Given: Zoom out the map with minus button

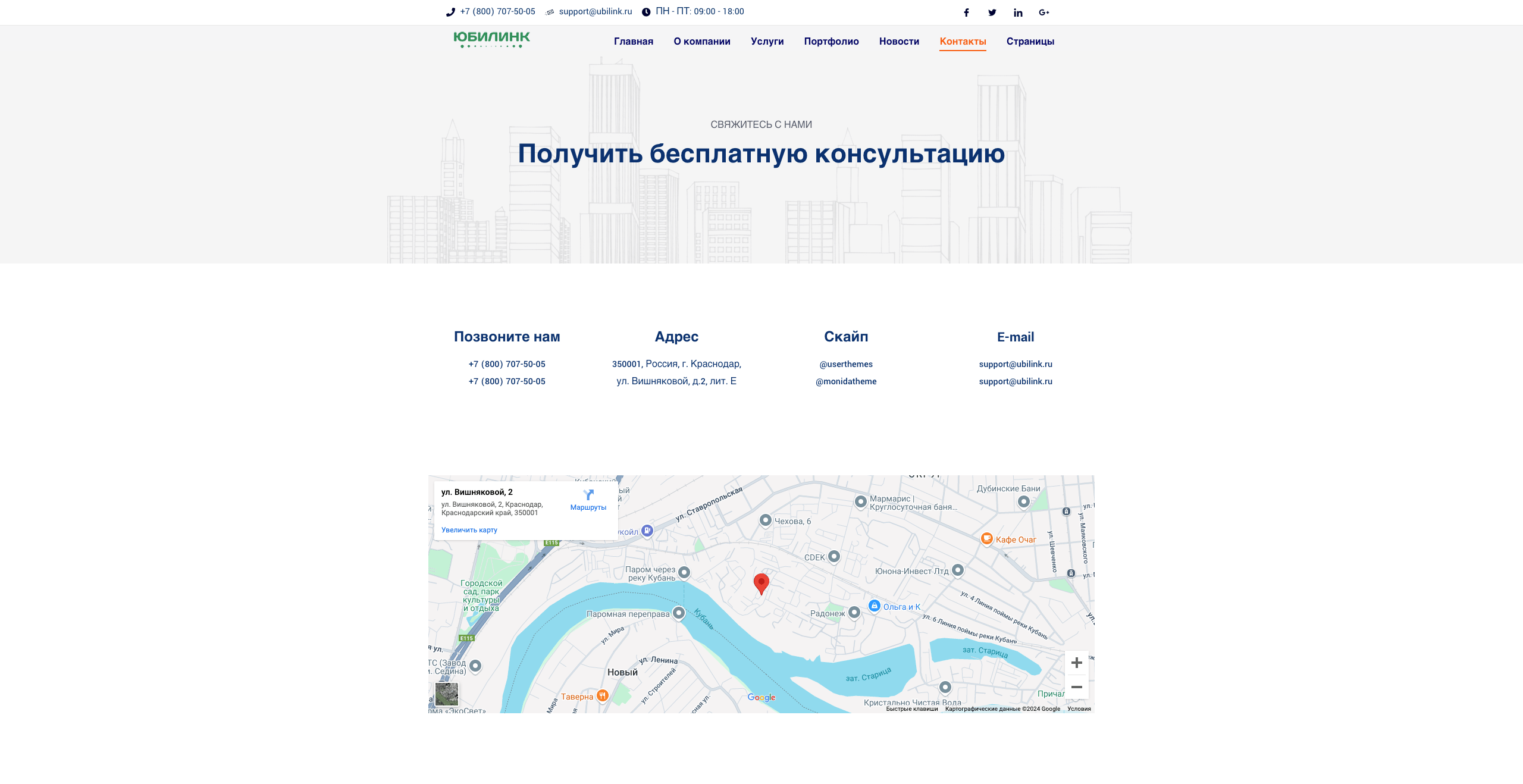Looking at the screenshot, I should tap(1076, 687).
